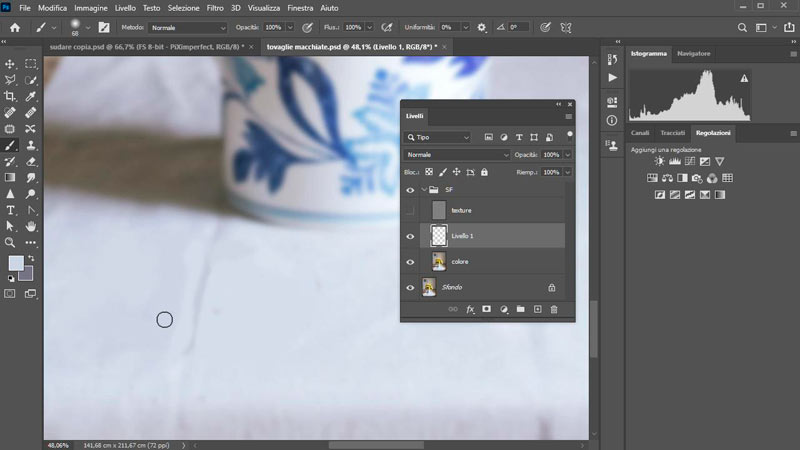Add Levels adjustment
Viewport: 800px width, 450px height.
(674, 161)
